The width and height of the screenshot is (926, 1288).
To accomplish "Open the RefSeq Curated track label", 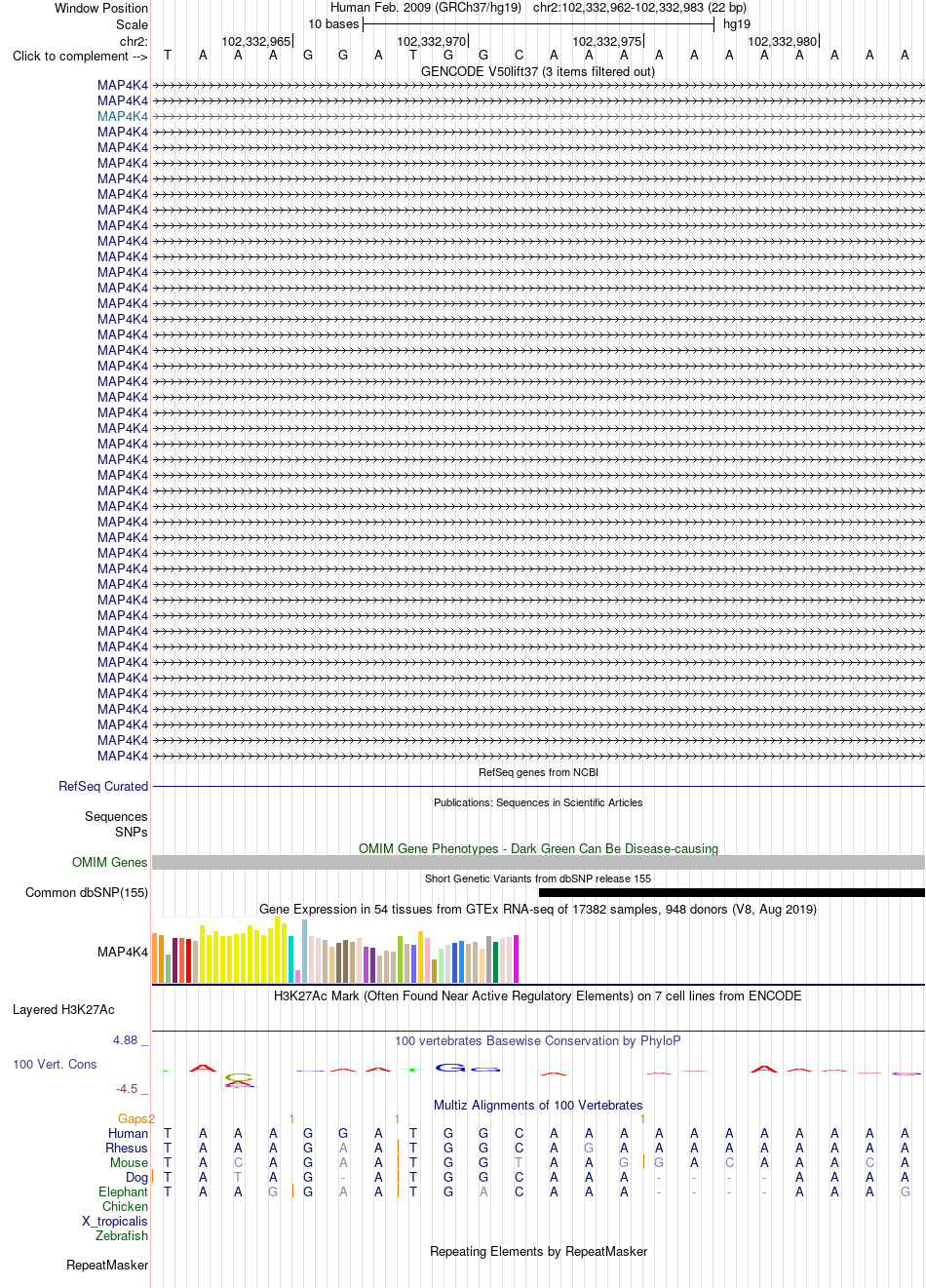I will click(103, 786).
